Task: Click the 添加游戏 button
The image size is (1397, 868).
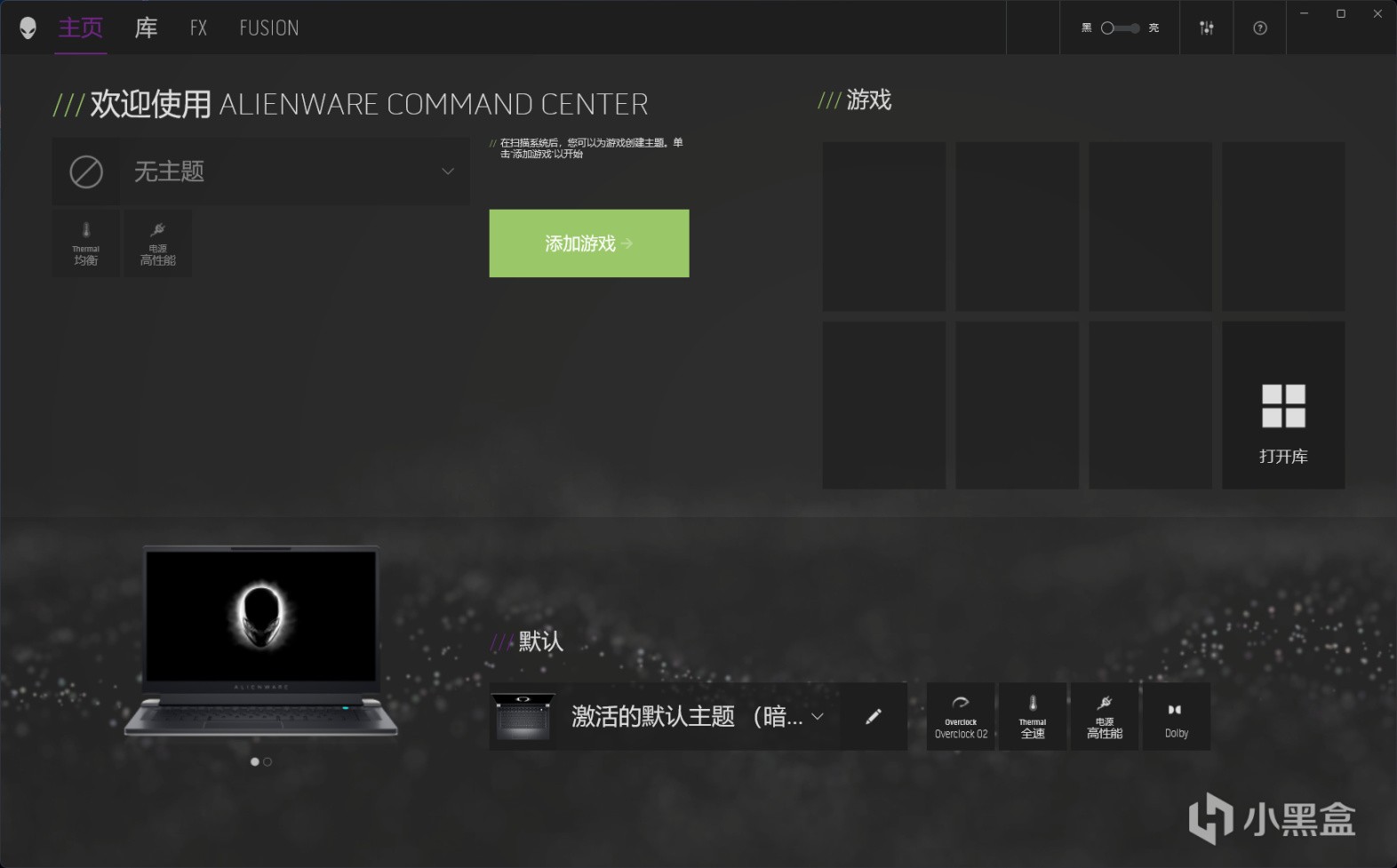Action: click(x=589, y=243)
